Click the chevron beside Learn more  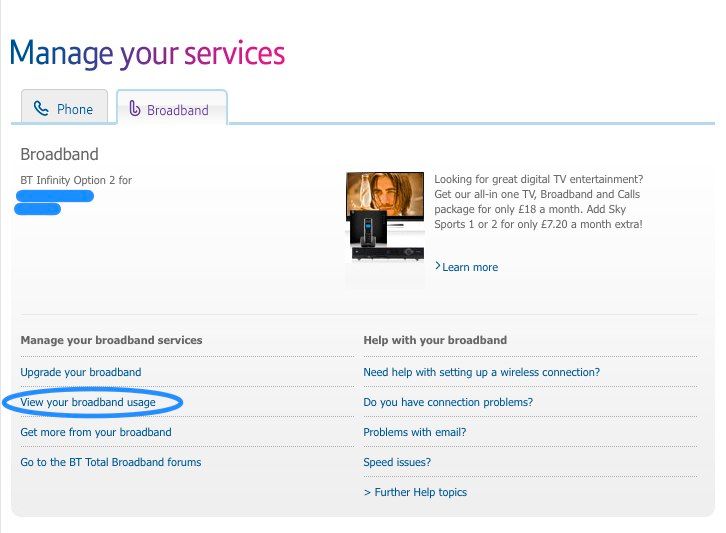click(438, 267)
